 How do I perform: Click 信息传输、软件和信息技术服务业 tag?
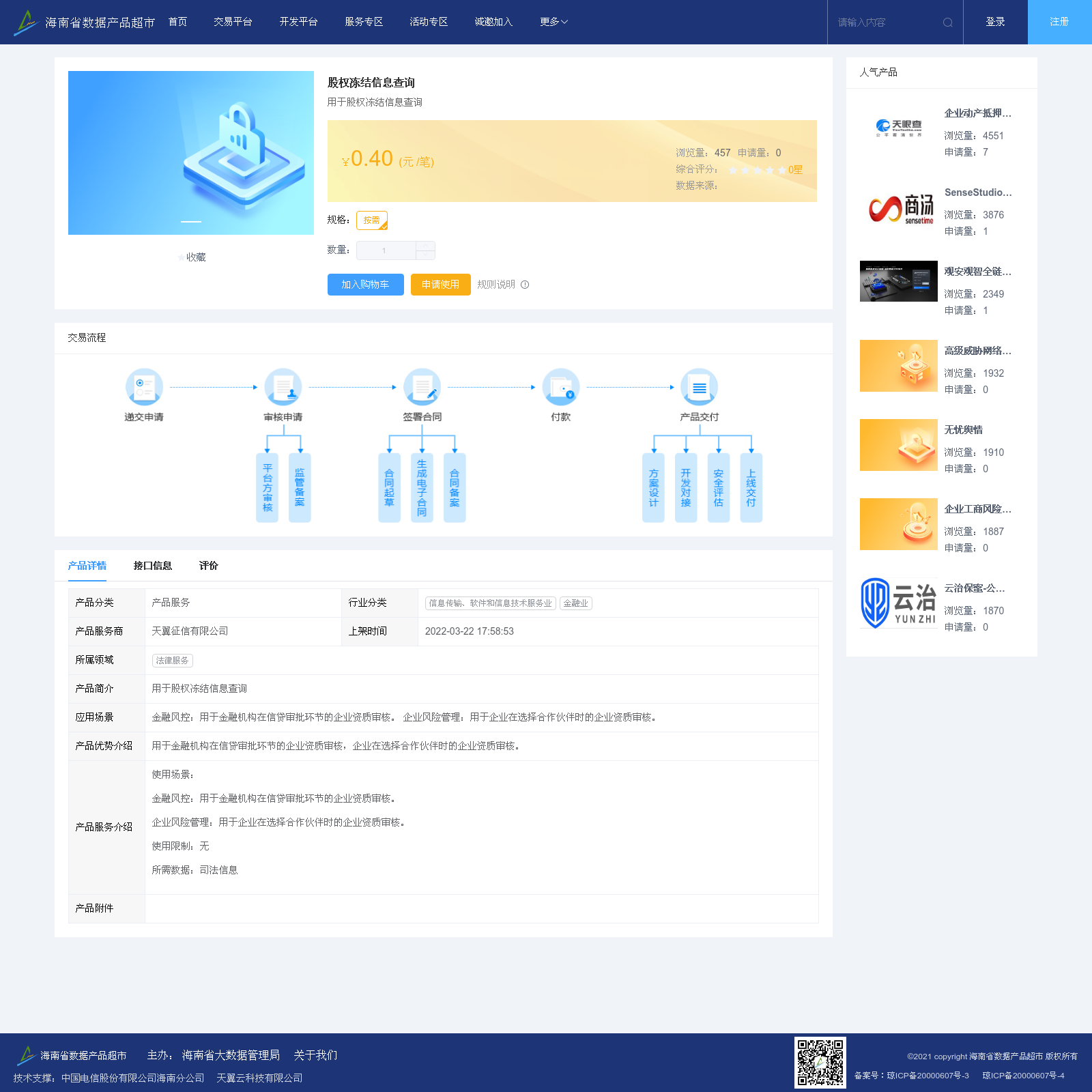click(491, 603)
